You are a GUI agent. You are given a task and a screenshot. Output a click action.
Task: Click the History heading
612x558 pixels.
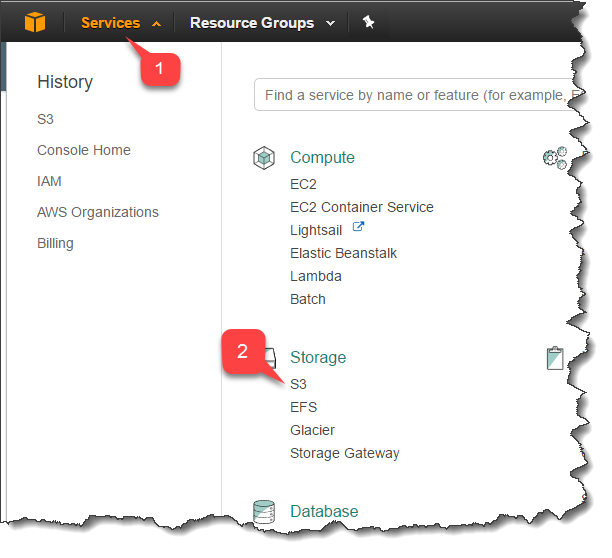pyautogui.click(x=65, y=82)
